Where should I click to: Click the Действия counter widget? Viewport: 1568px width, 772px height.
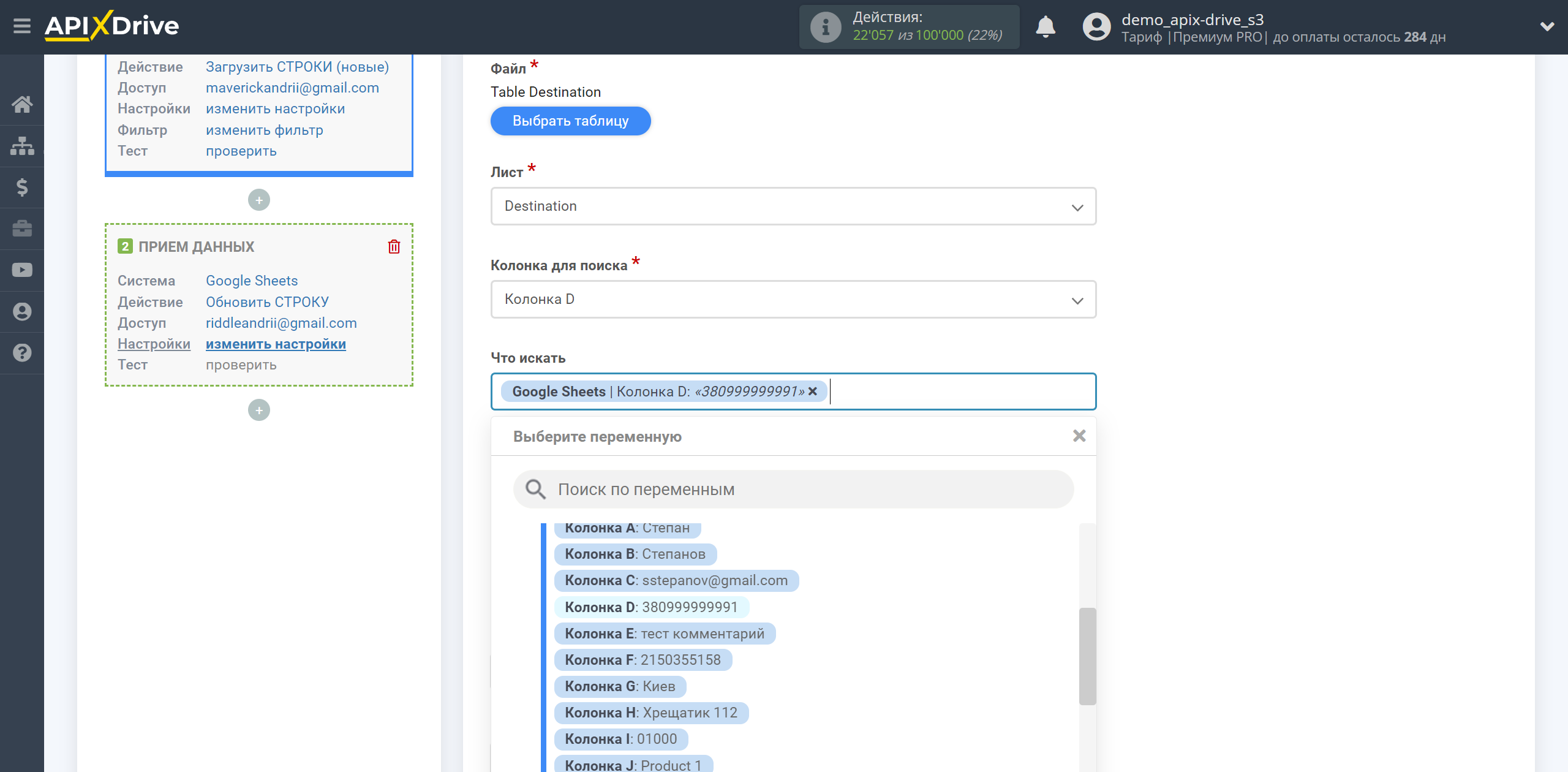909,27
